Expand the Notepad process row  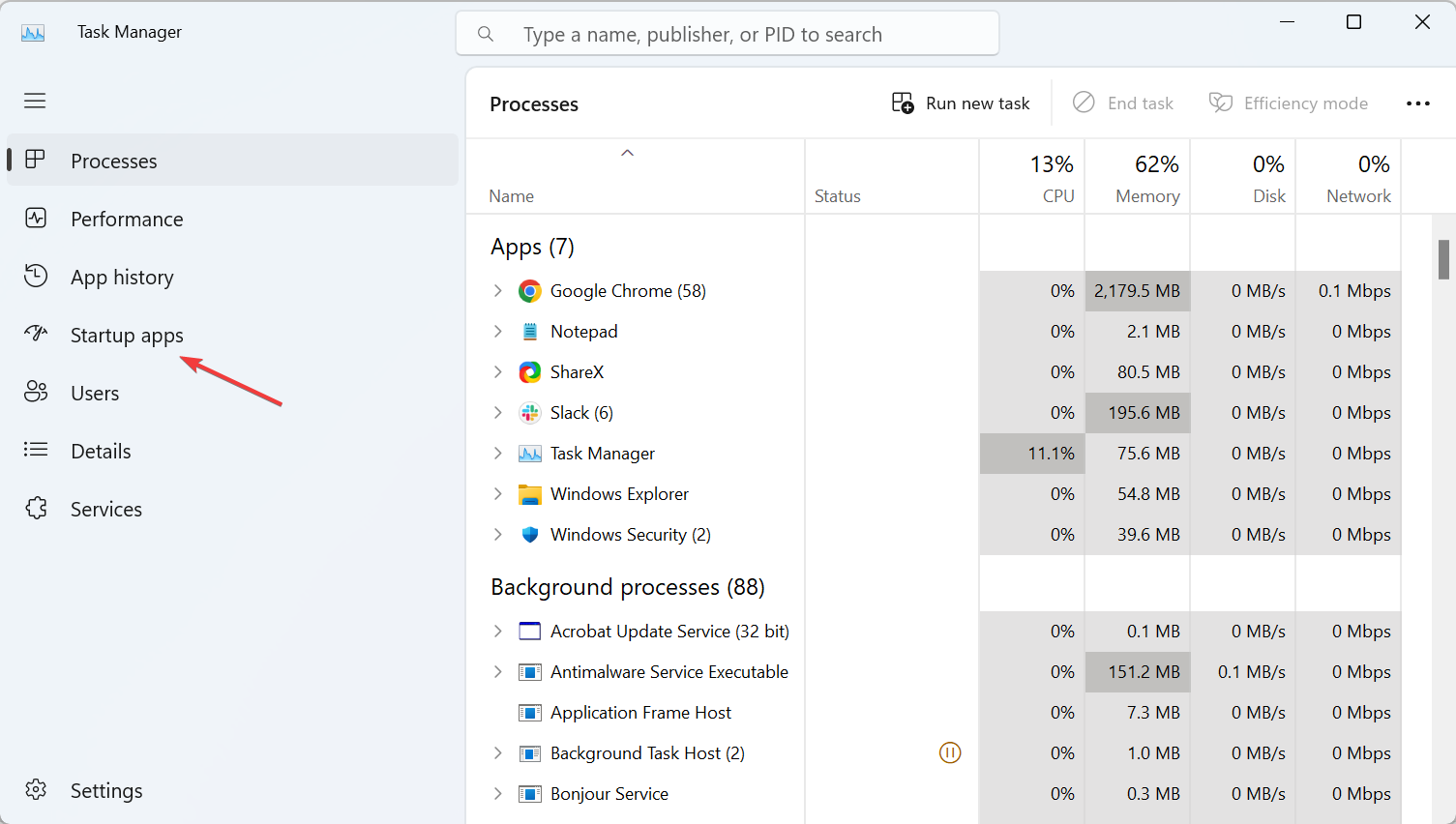click(498, 332)
